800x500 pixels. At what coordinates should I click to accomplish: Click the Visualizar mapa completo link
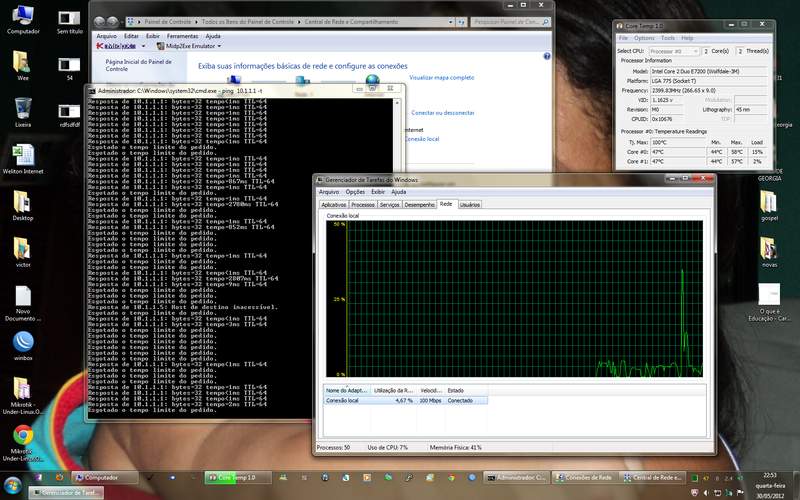pos(442,78)
